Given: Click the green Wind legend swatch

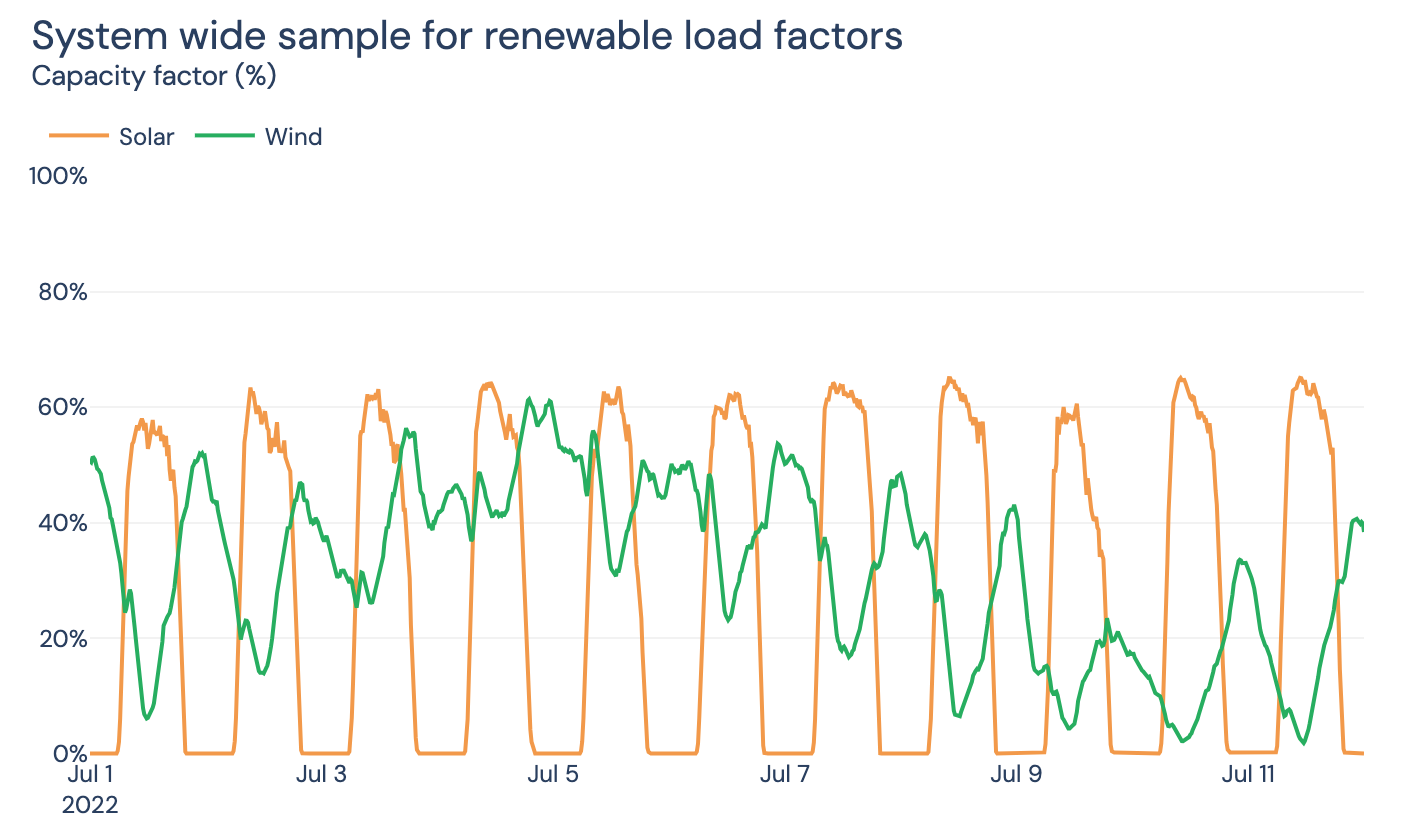Looking at the screenshot, I should coord(224,137).
